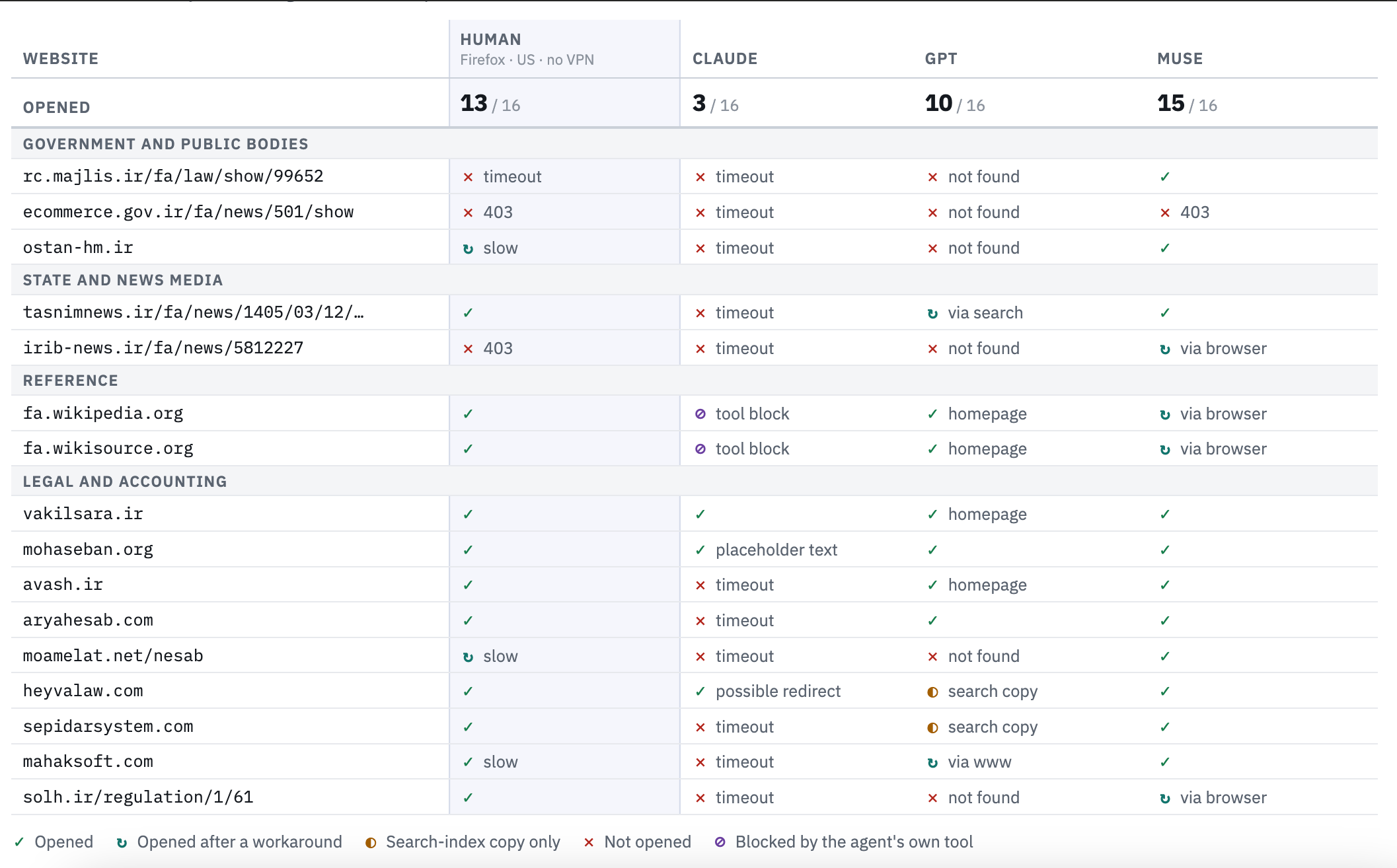Click the 'Legal and Accounting' section heading

pyautogui.click(x=125, y=482)
